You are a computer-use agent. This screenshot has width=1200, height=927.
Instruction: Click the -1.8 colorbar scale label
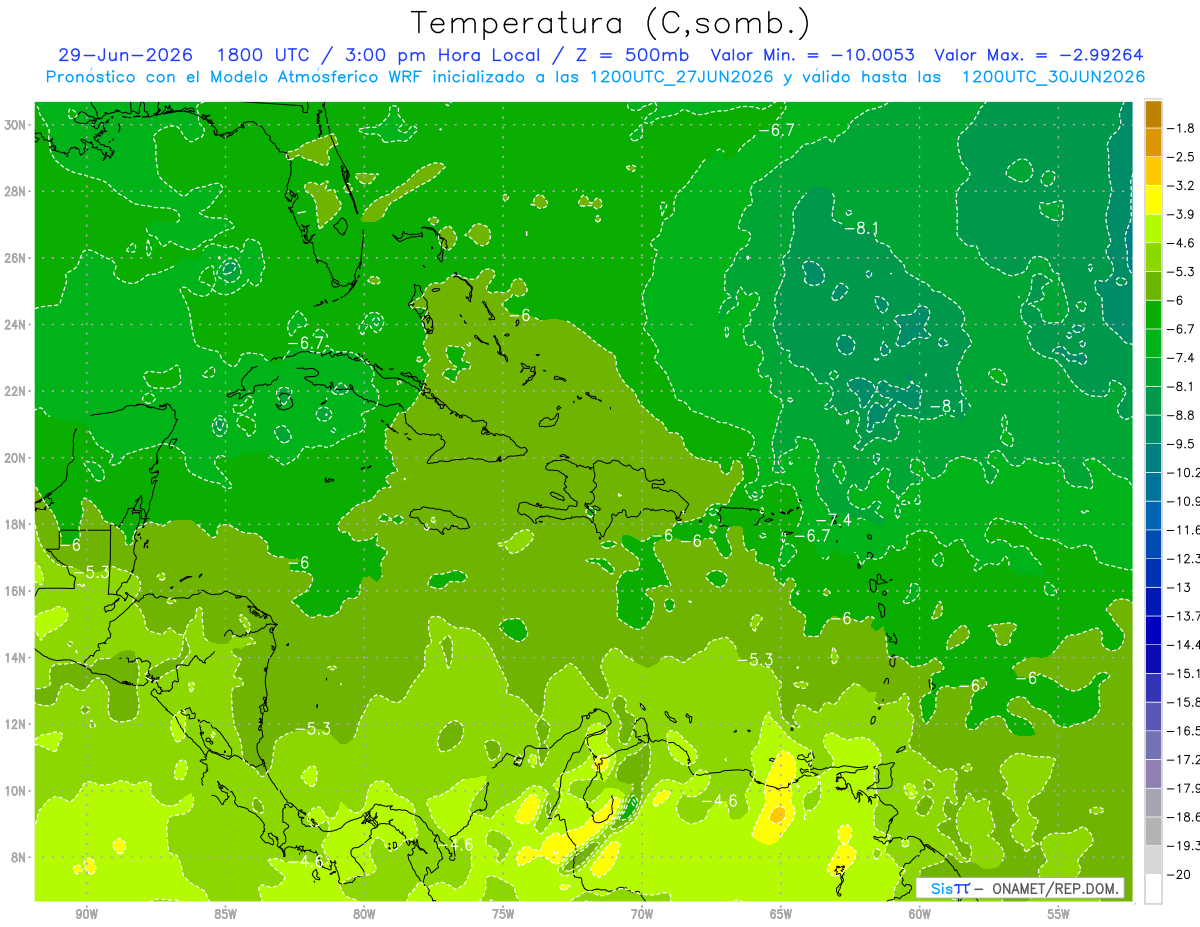[1182, 128]
